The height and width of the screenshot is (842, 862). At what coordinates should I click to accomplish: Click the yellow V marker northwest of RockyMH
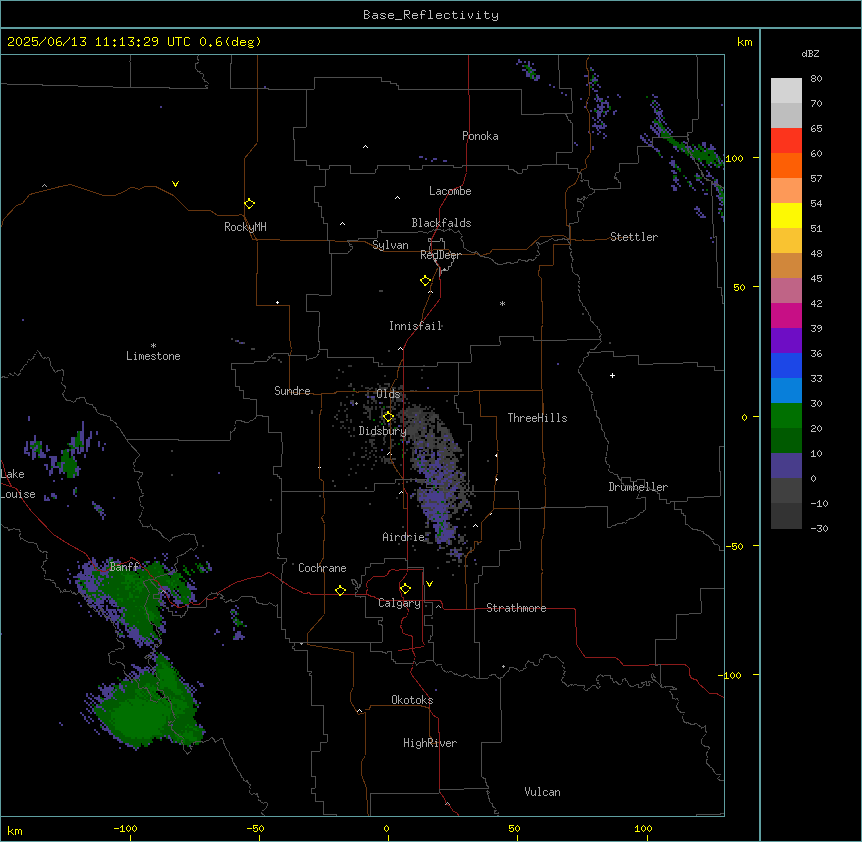pos(175,184)
